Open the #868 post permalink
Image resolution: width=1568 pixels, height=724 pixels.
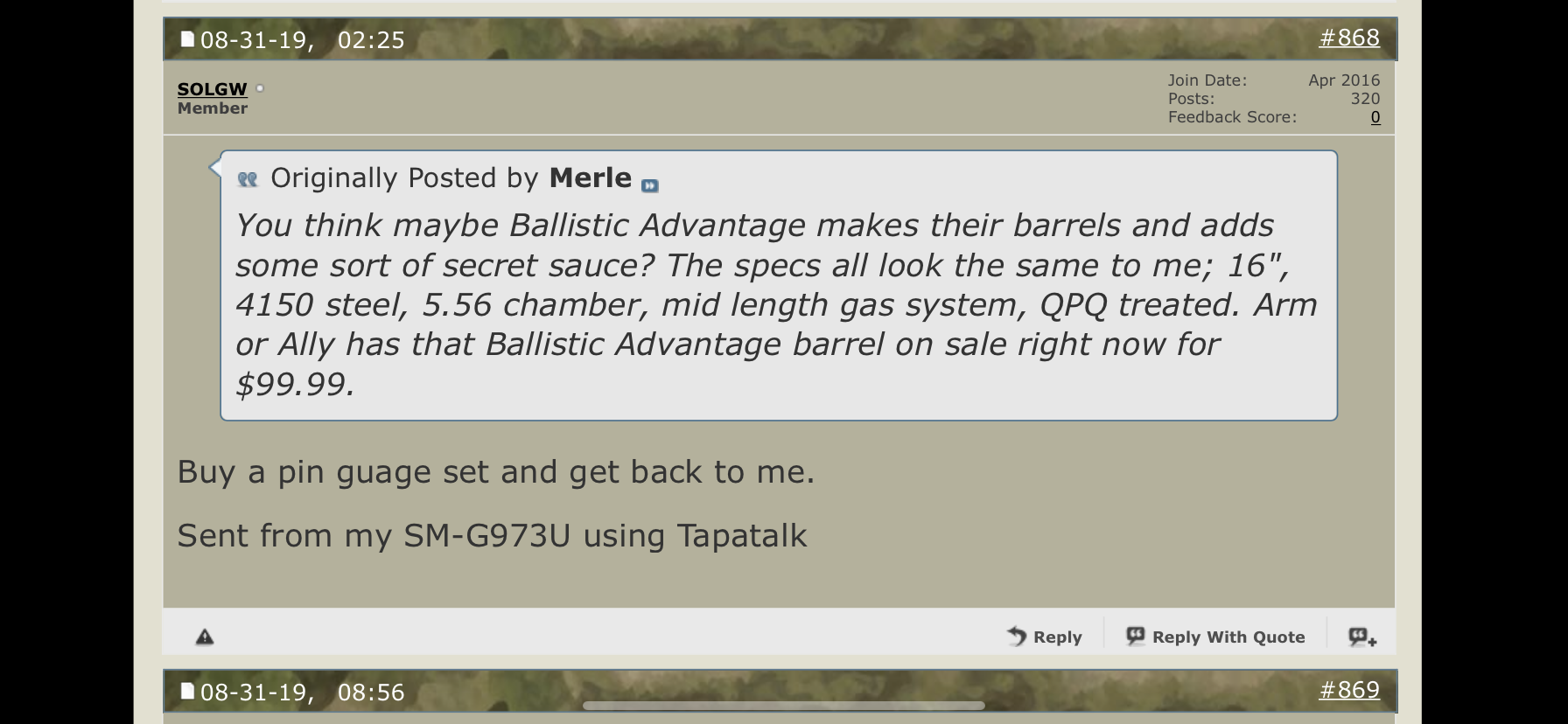click(x=1348, y=38)
